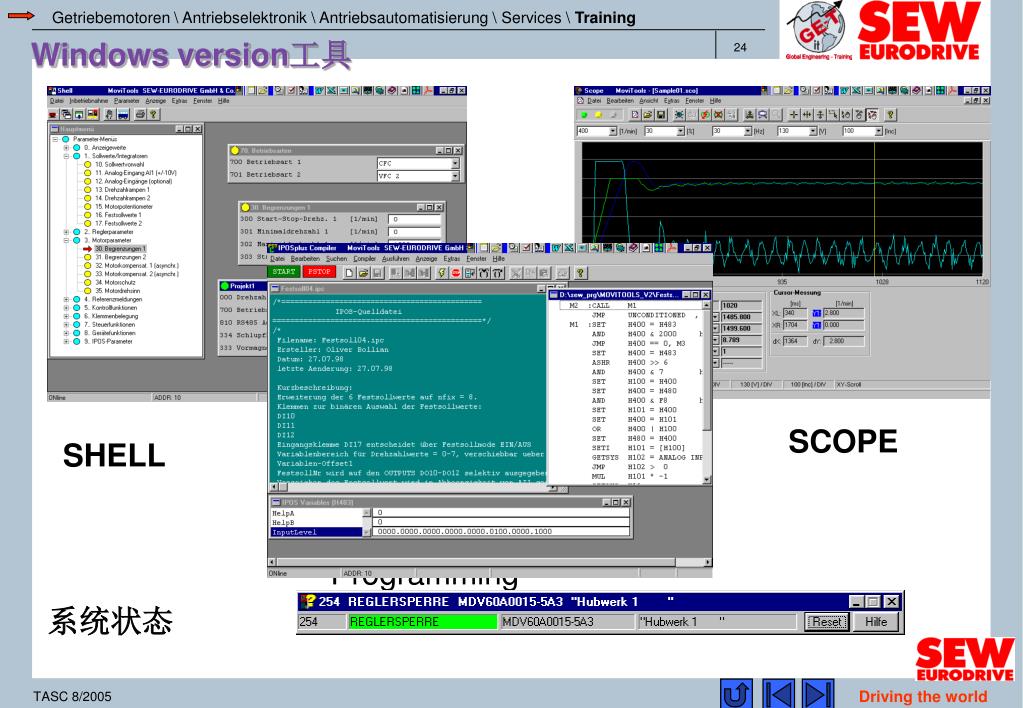The image size is (1023, 708).
Task: Click the vertical scrollbar of the assembler listing window
Action: [707, 392]
